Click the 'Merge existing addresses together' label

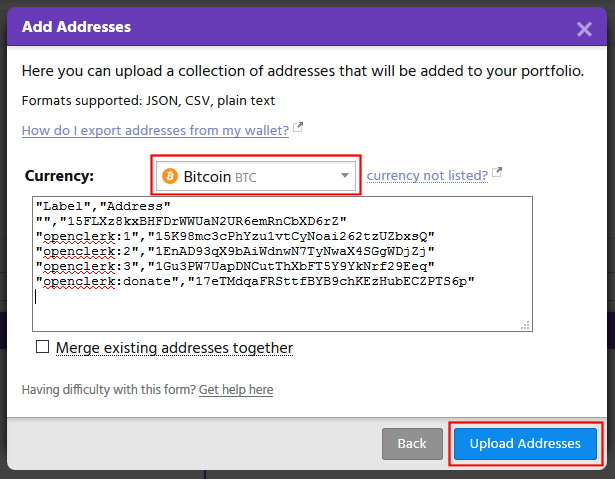tap(174, 348)
